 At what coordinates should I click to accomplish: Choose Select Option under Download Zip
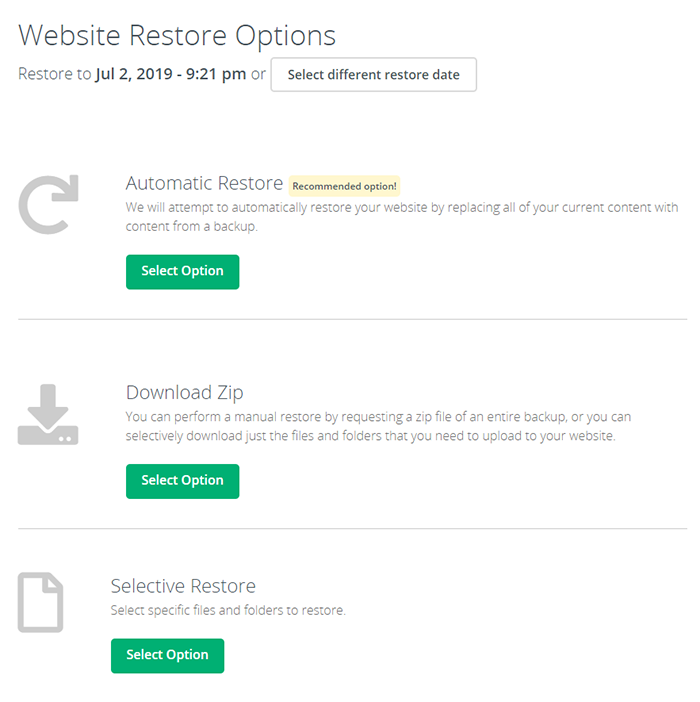(182, 480)
